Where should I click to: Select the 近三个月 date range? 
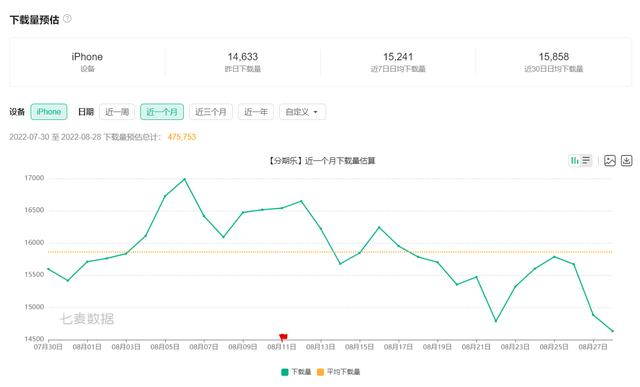(x=211, y=112)
